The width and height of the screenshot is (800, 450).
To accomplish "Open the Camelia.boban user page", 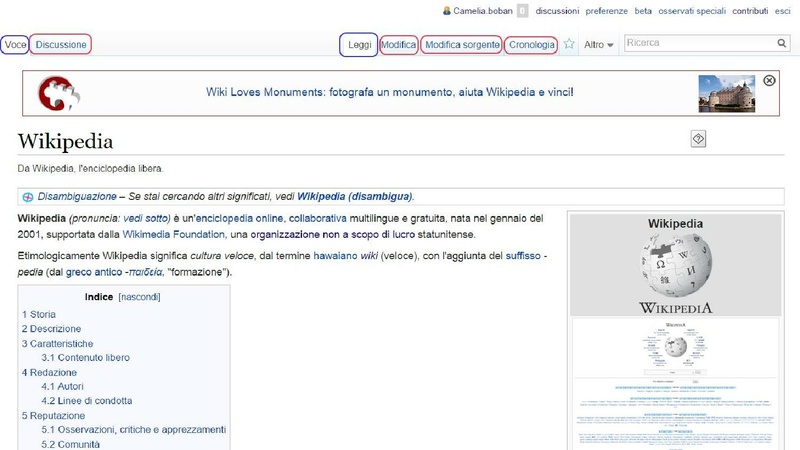I will tap(483, 11).
